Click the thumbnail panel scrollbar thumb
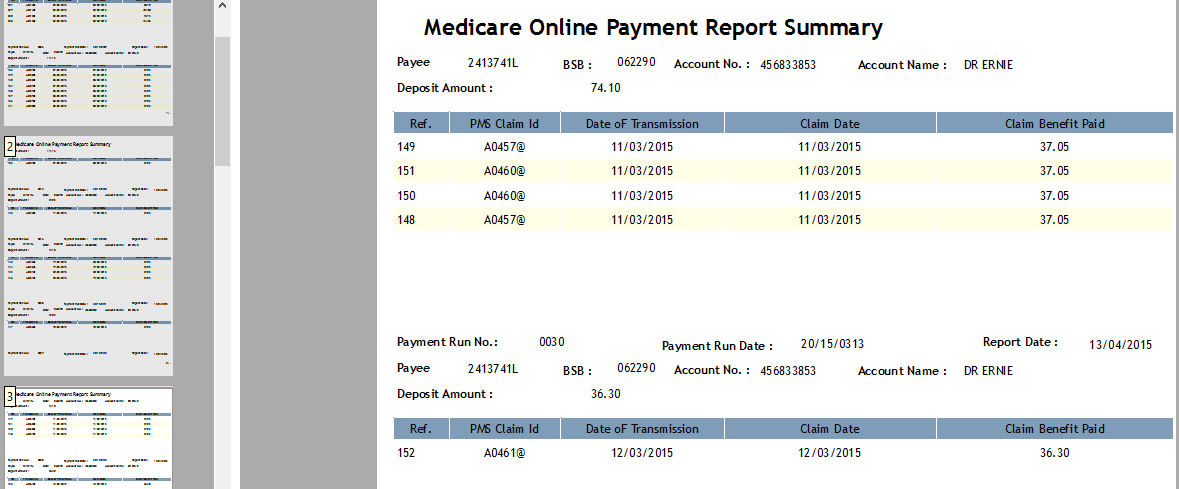The height and width of the screenshot is (489, 1179). 222,101
